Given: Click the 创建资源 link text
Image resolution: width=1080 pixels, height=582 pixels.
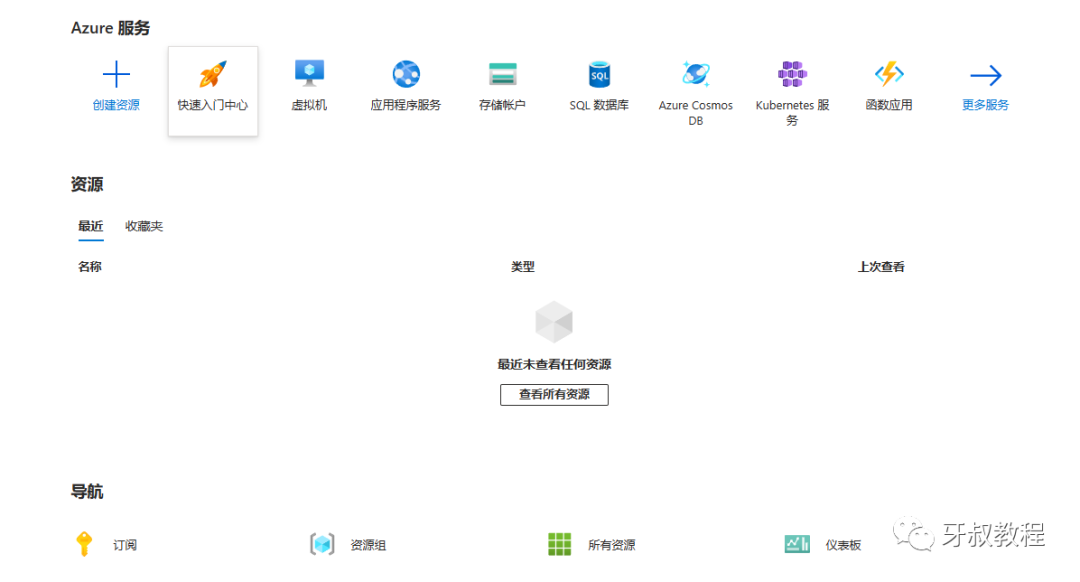Looking at the screenshot, I should (116, 105).
